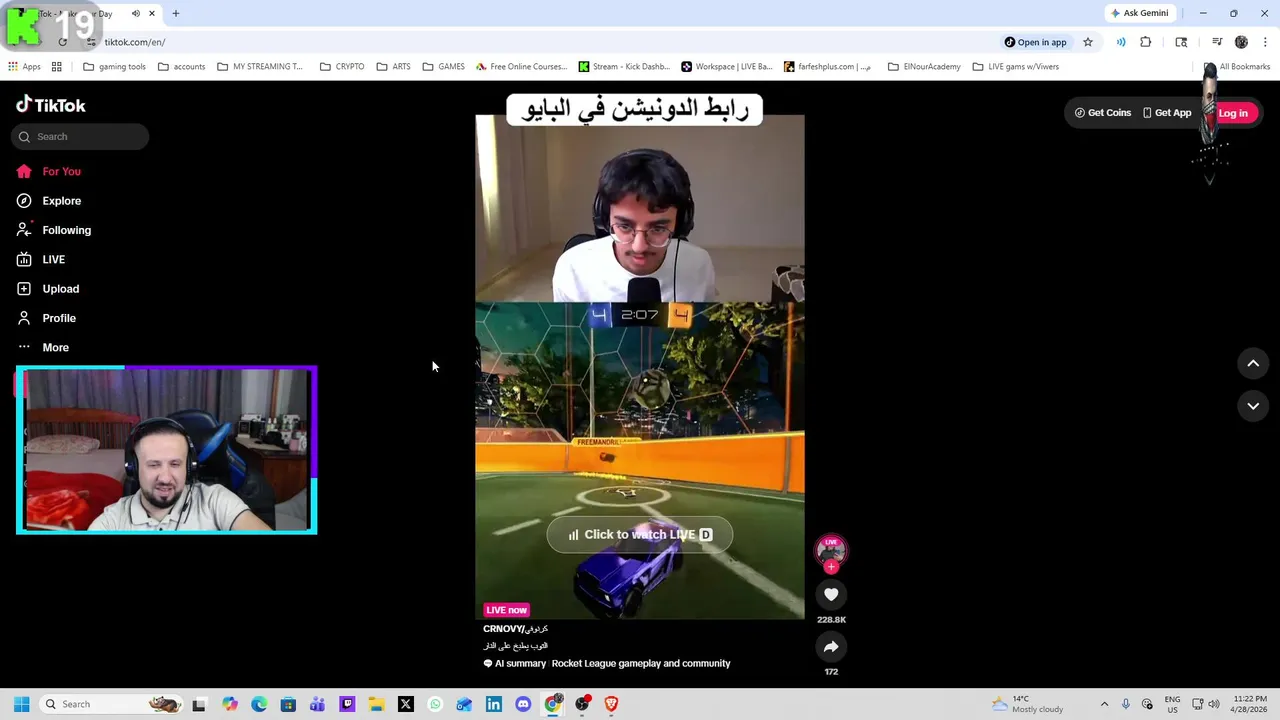
Task: Open the MY STREAMING T... bookmark folder
Action: point(259,67)
